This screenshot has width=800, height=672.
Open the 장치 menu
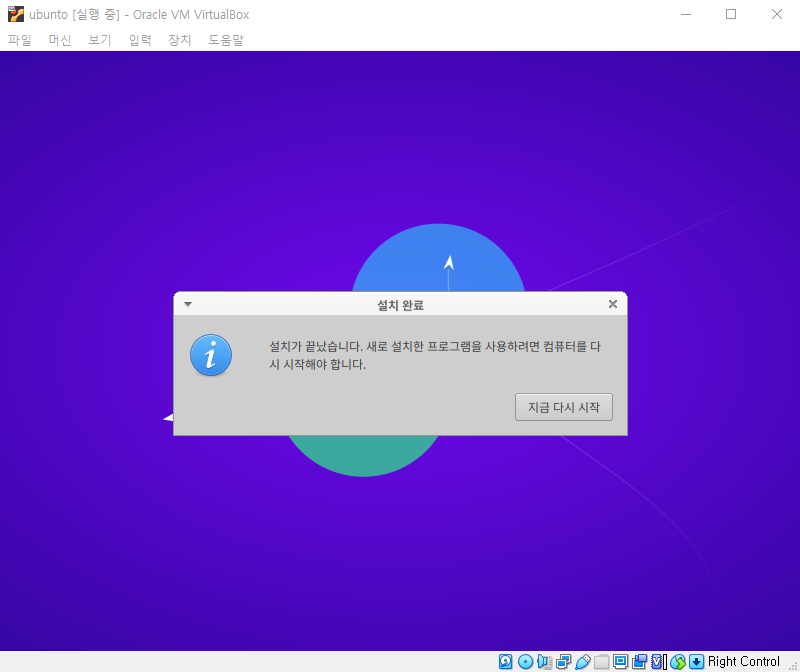[x=180, y=40]
